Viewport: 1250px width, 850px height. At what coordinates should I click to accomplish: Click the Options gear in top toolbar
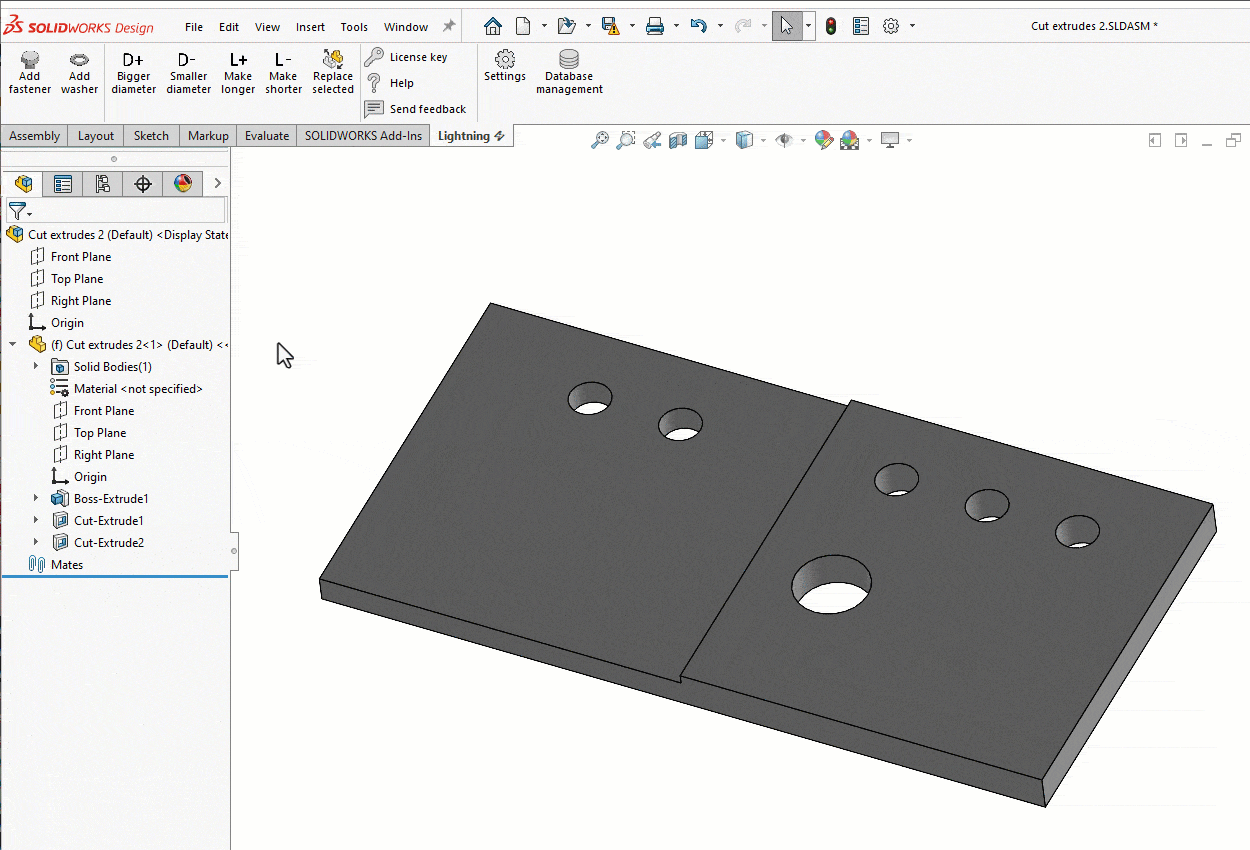(x=891, y=27)
